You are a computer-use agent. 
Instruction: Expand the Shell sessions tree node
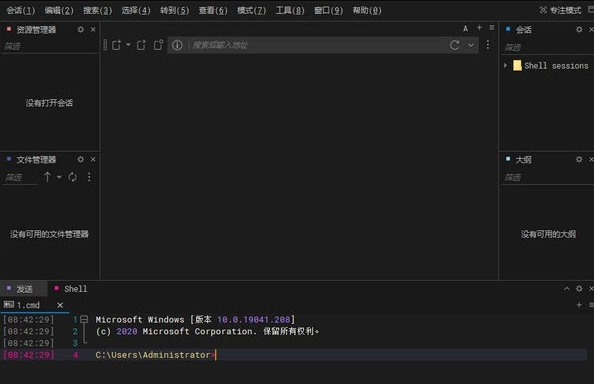[505, 66]
